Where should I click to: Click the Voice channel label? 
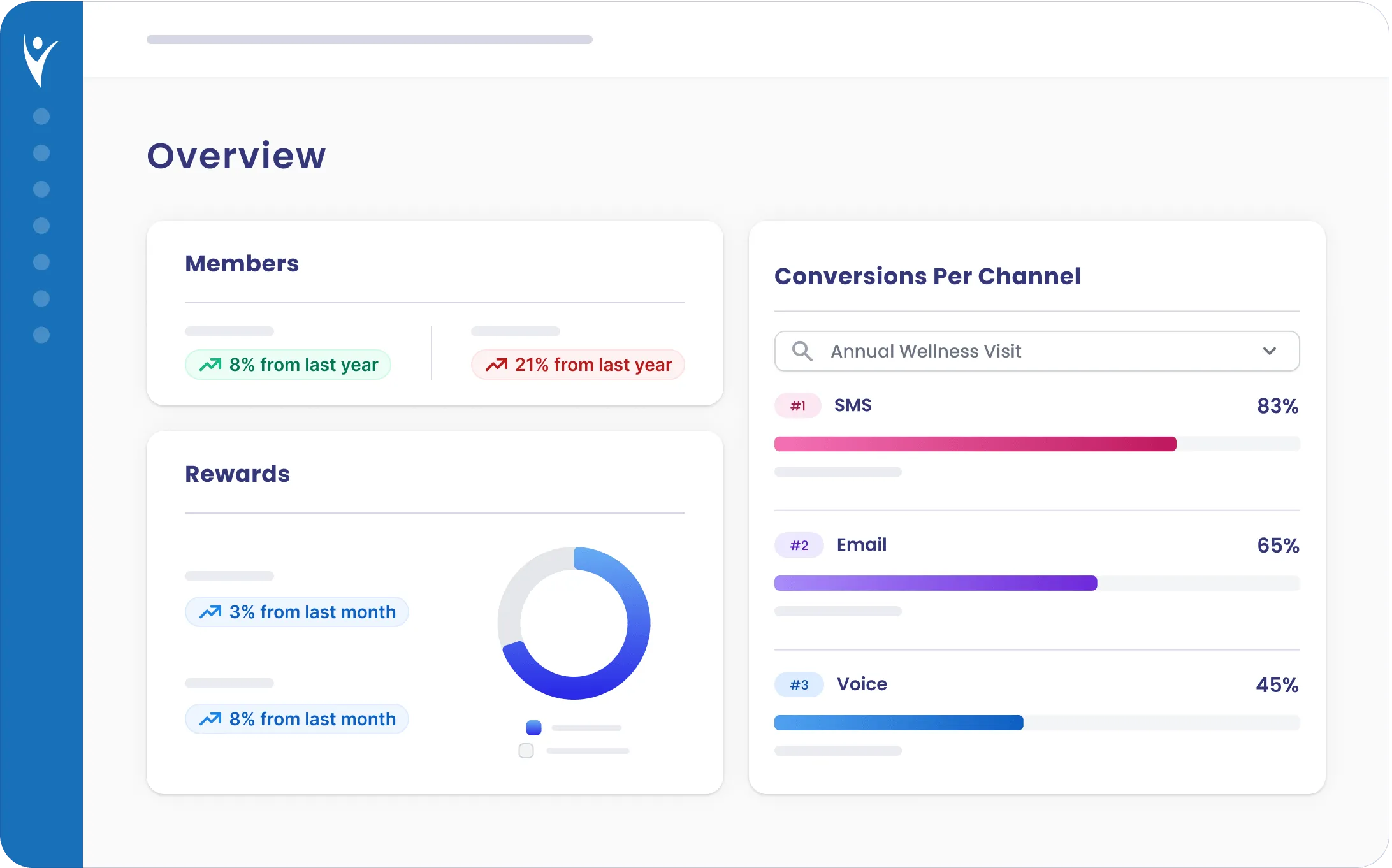click(862, 684)
